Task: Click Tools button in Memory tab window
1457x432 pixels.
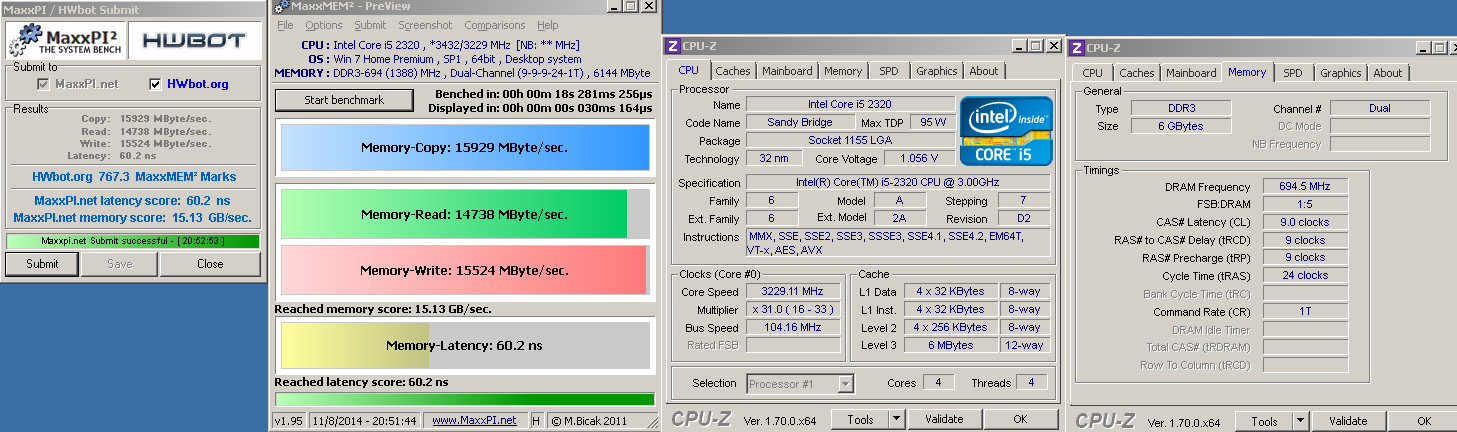Action: [1264, 421]
